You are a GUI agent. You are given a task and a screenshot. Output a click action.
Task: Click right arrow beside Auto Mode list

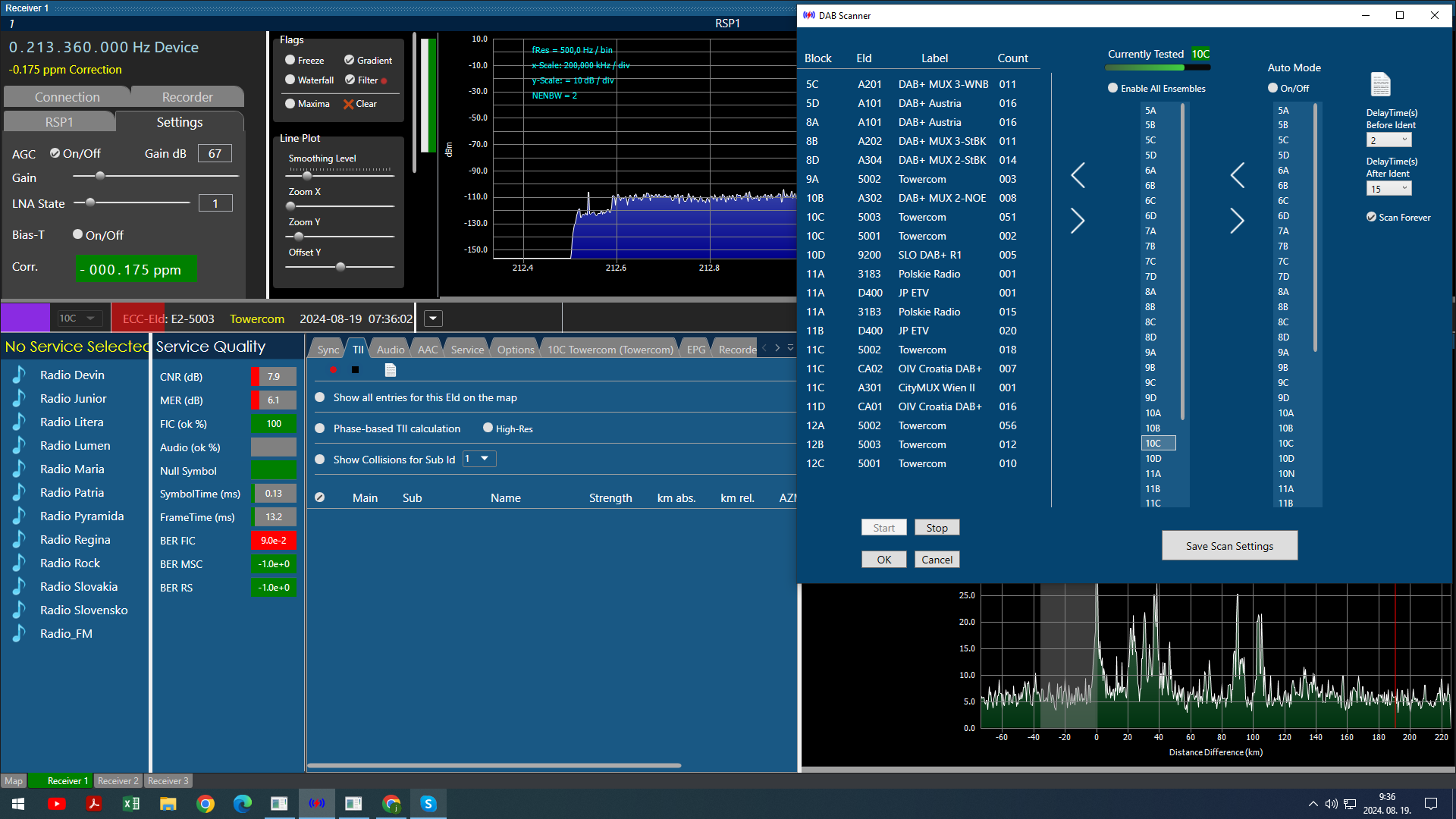[x=1237, y=221]
